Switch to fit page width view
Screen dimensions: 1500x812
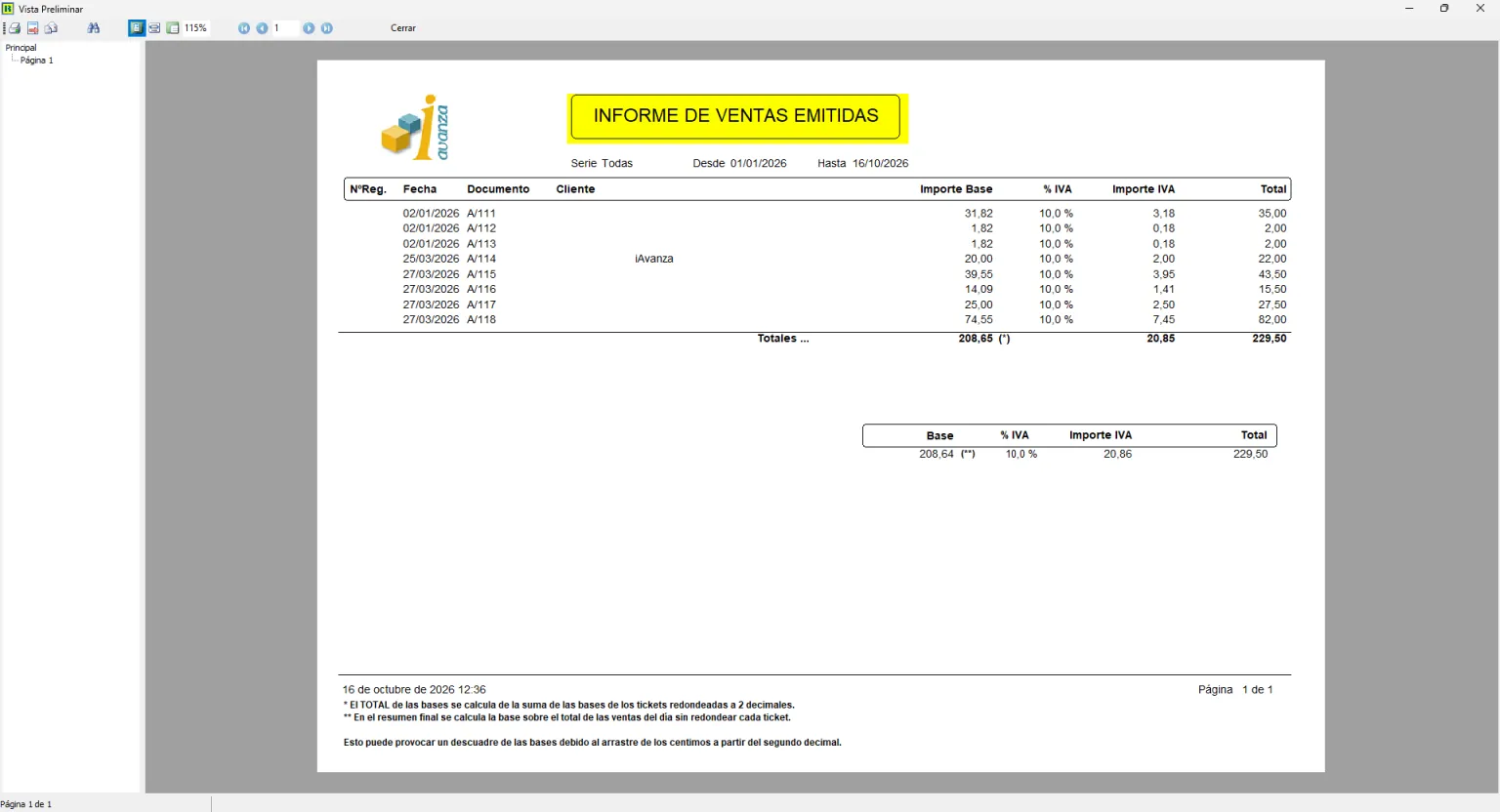click(154, 28)
